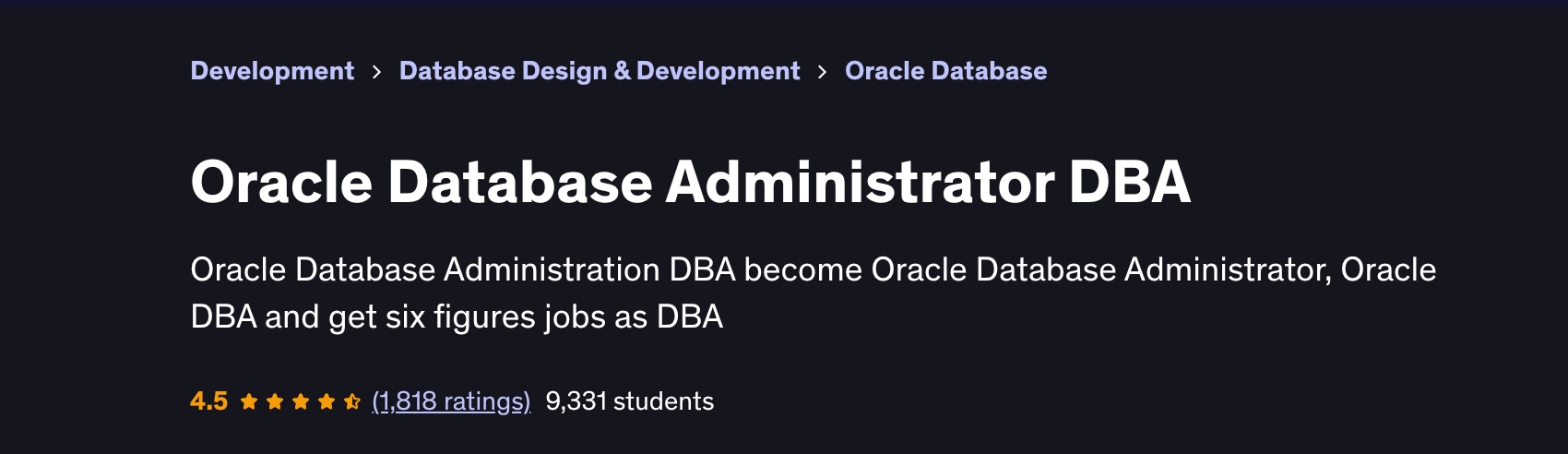
Task: Click the half-filled fifth star
Action: 352,401
